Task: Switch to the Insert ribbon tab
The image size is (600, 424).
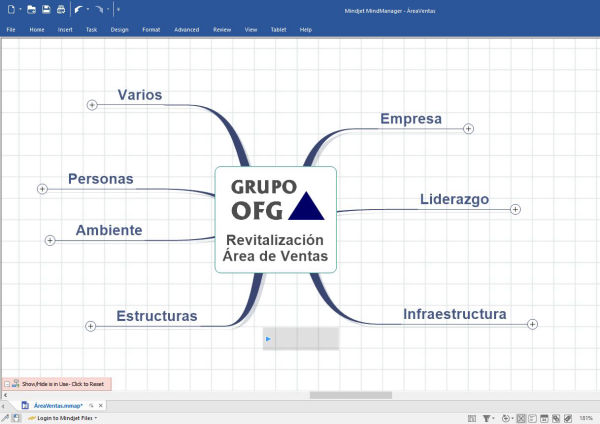Action: tap(65, 29)
